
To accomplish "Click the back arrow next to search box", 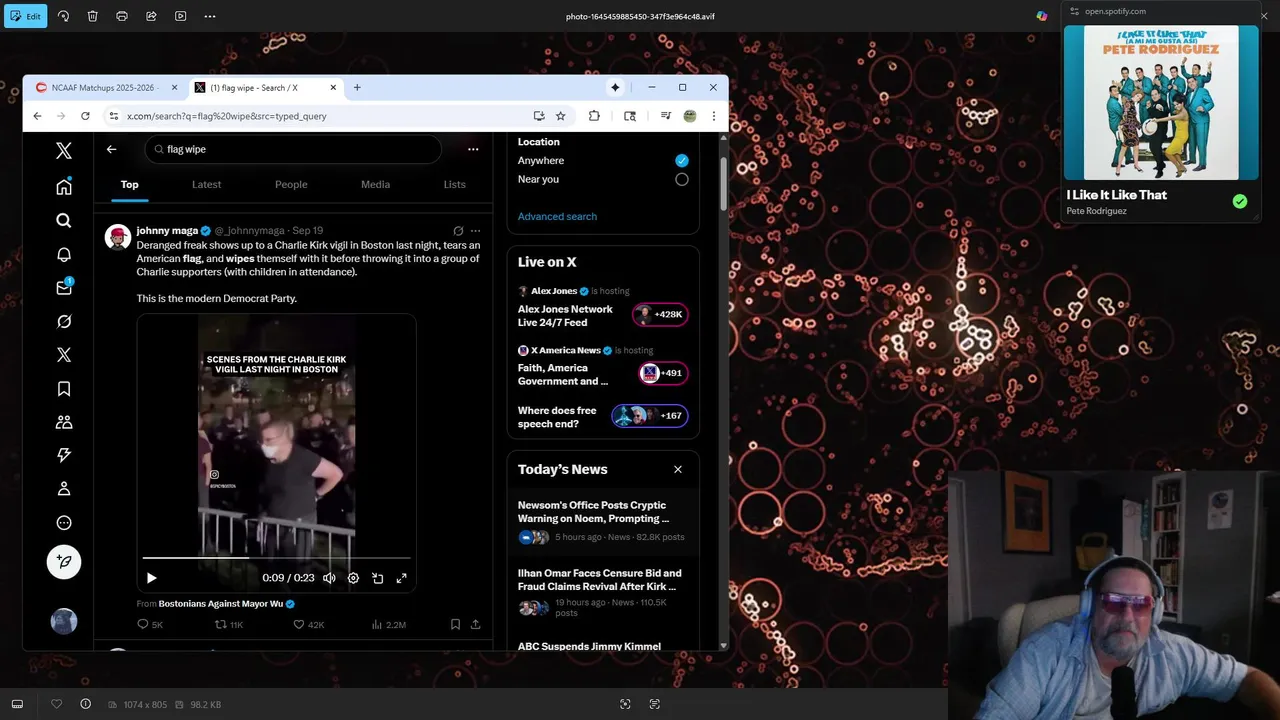I will click(111, 149).
